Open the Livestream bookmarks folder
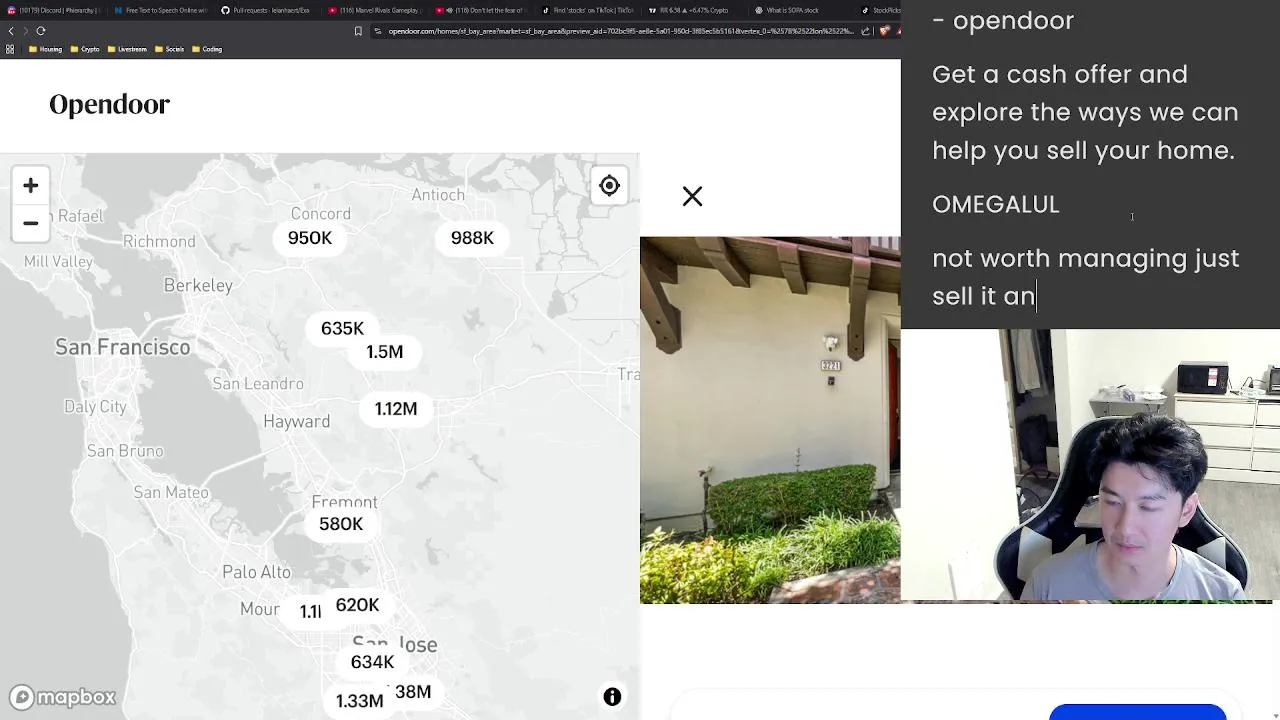The image size is (1280, 720). [x=128, y=49]
